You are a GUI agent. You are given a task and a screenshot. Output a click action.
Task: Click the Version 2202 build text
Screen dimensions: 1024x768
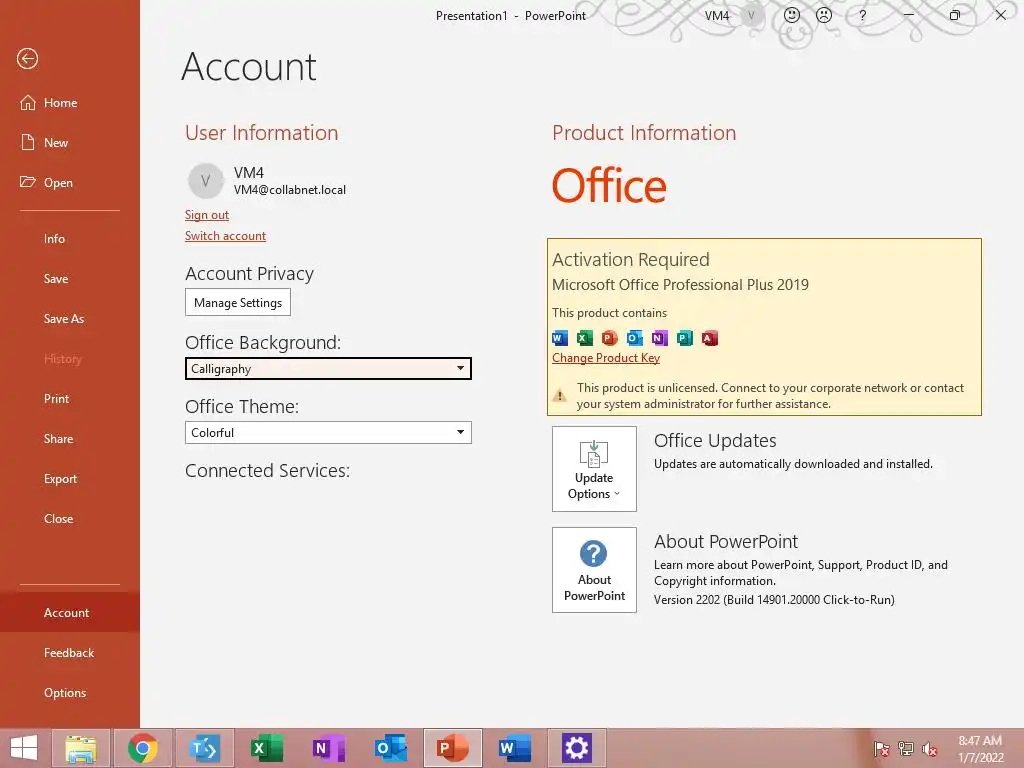774,600
